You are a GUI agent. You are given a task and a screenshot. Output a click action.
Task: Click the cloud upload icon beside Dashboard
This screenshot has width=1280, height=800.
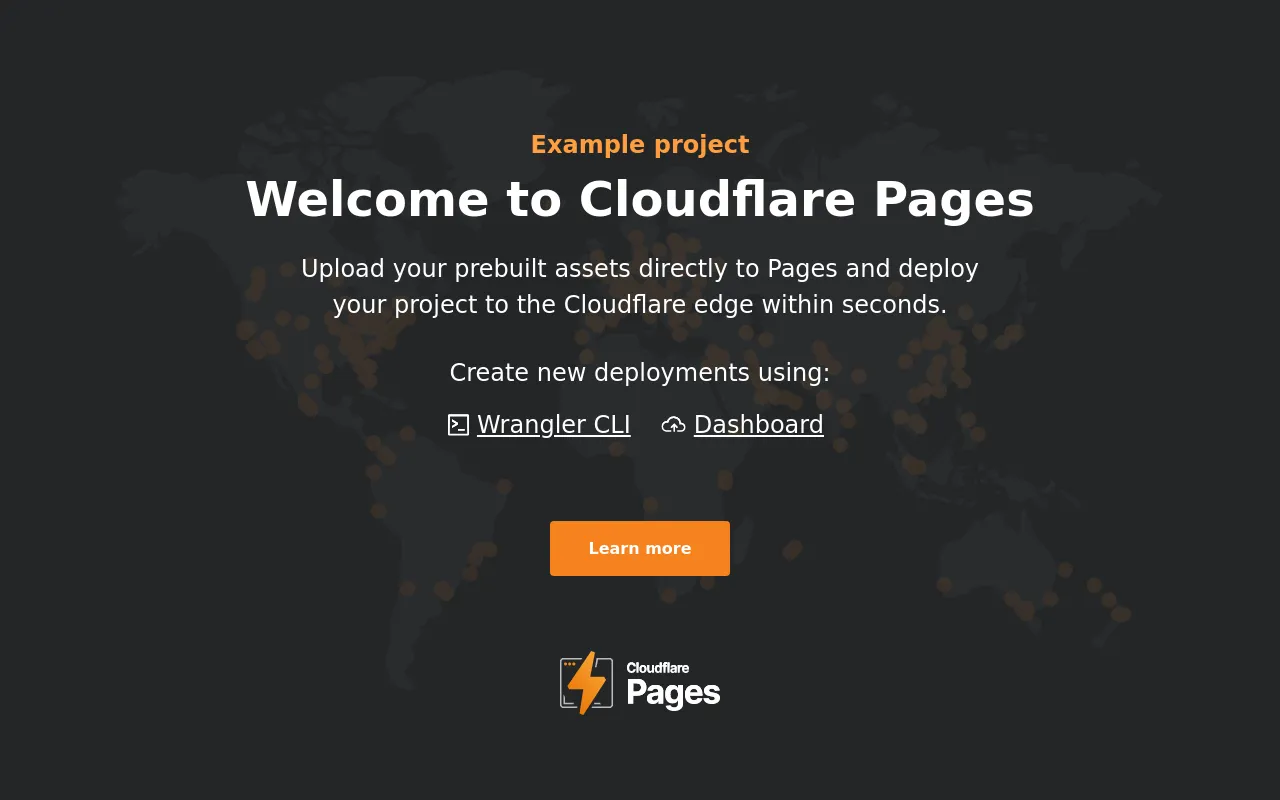(673, 425)
